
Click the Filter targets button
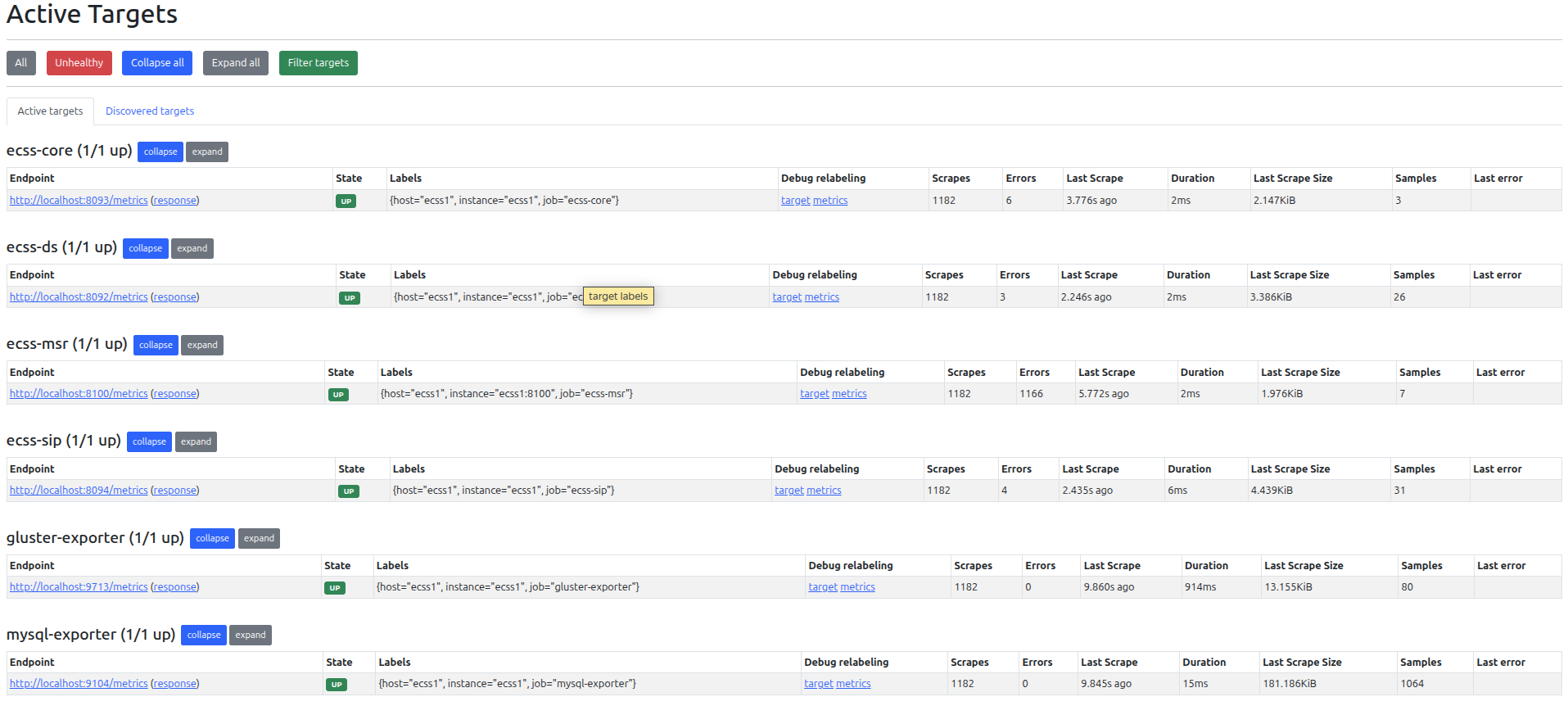point(318,63)
